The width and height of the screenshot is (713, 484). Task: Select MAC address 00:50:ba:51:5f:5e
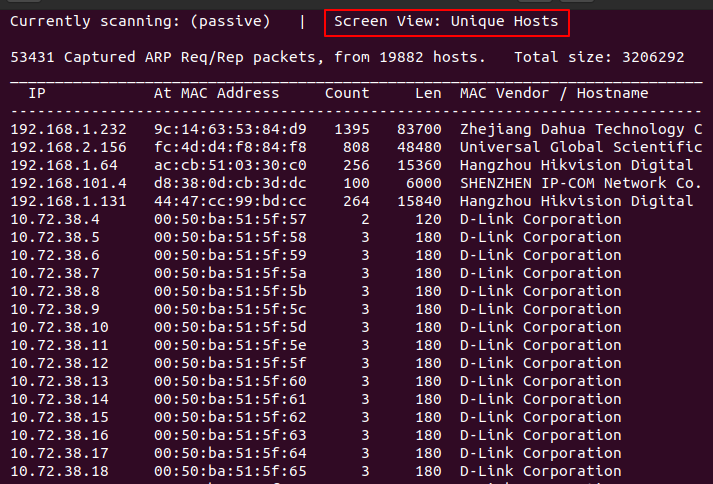[x=230, y=345]
